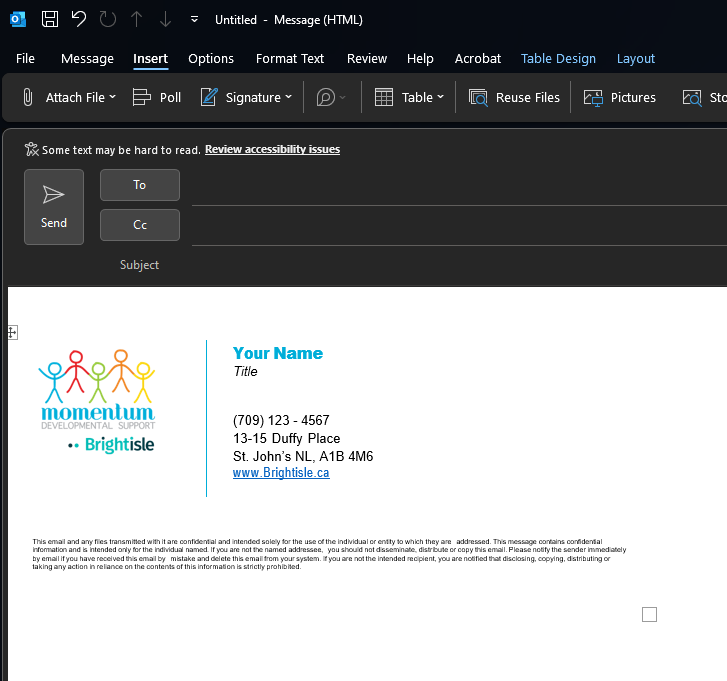Click the Cc recipients button
This screenshot has width=727, height=681.
click(140, 225)
